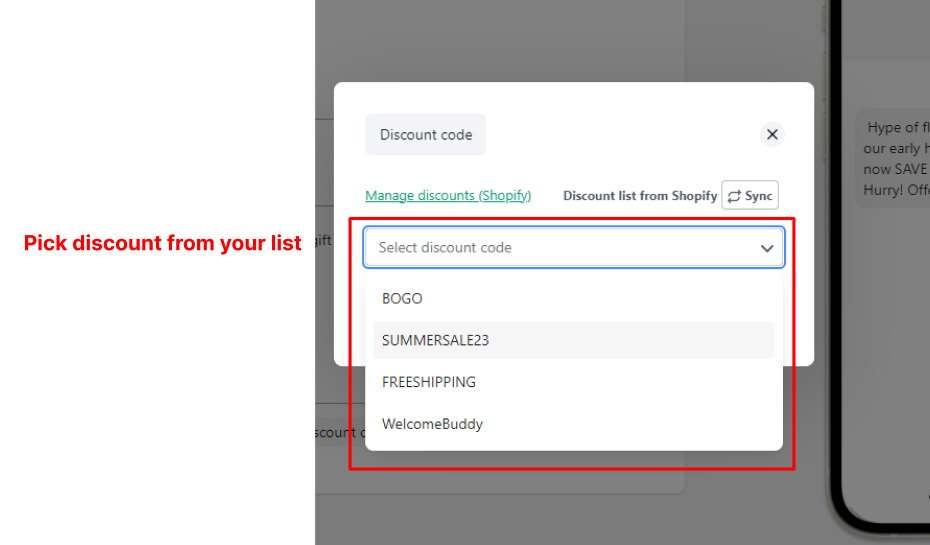Image resolution: width=930 pixels, height=545 pixels.
Task: Collapse dropdown using the chevron arrow
Action: 767,248
